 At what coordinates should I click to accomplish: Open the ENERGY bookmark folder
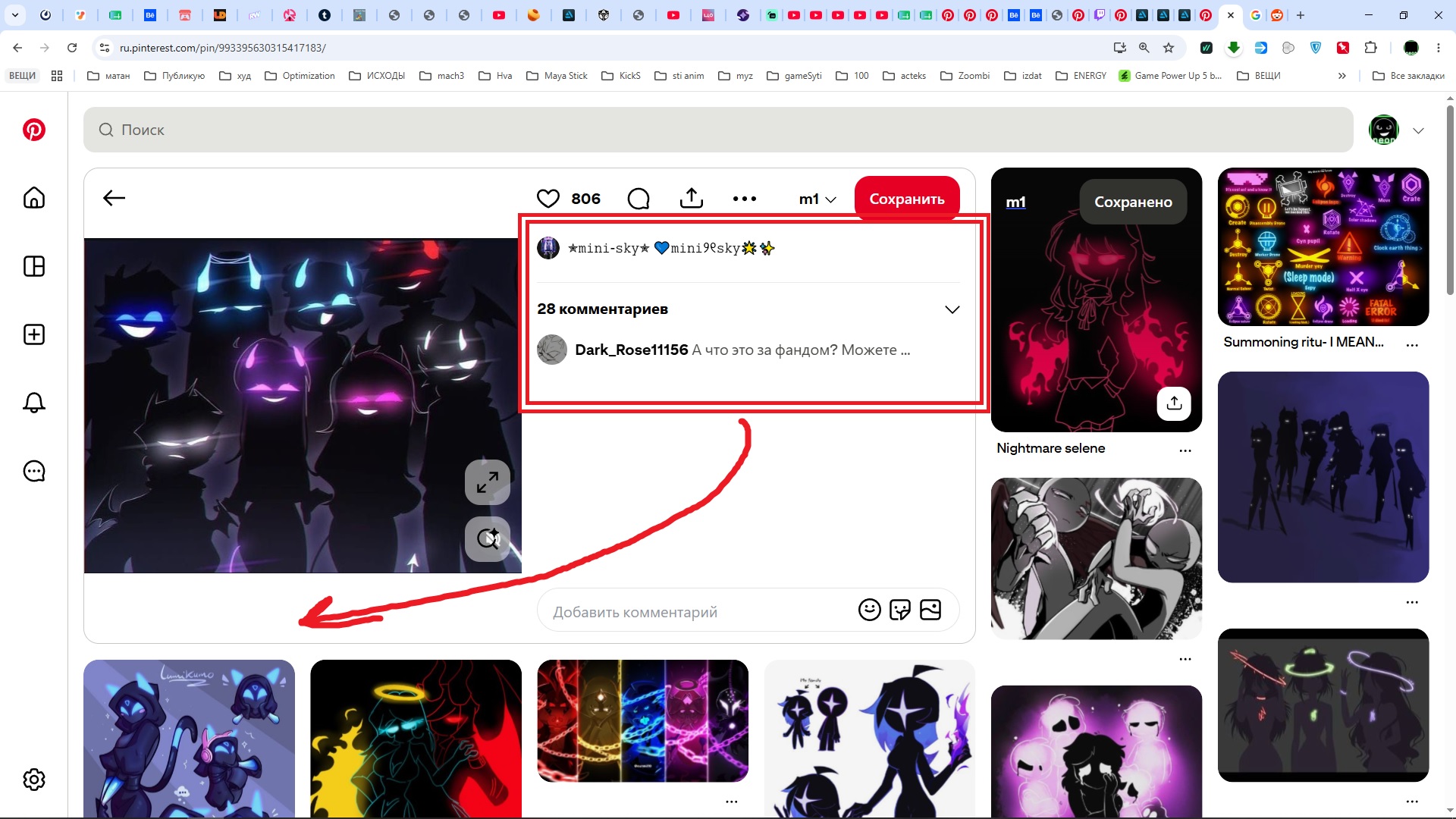click(1081, 76)
